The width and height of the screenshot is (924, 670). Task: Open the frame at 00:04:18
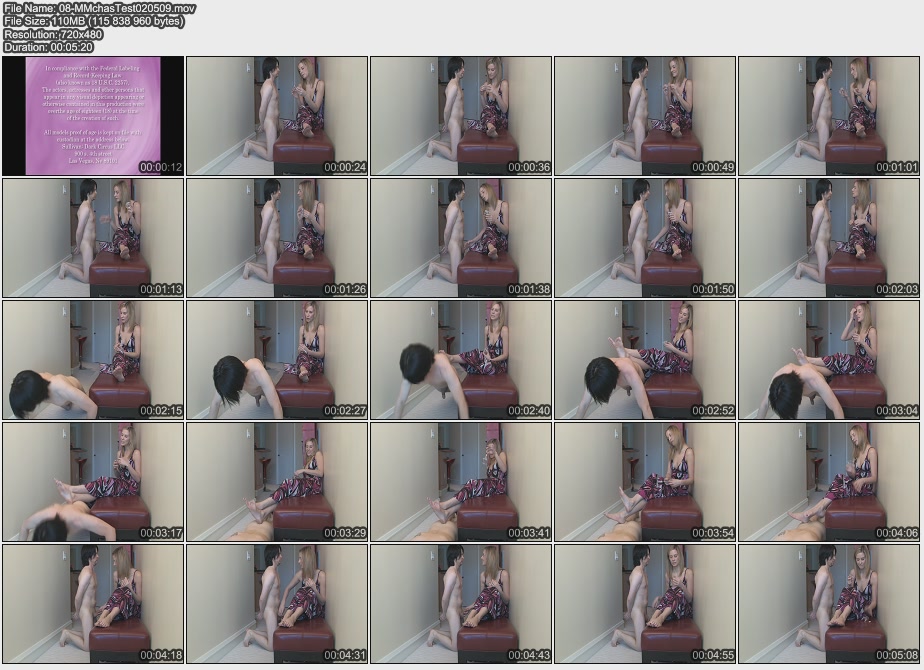coord(93,604)
